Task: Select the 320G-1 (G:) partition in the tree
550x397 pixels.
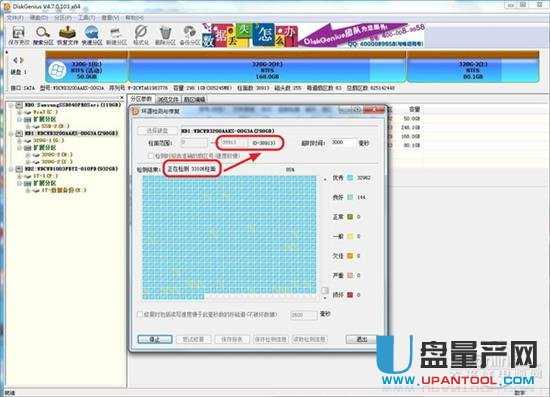Action: coord(48,140)
